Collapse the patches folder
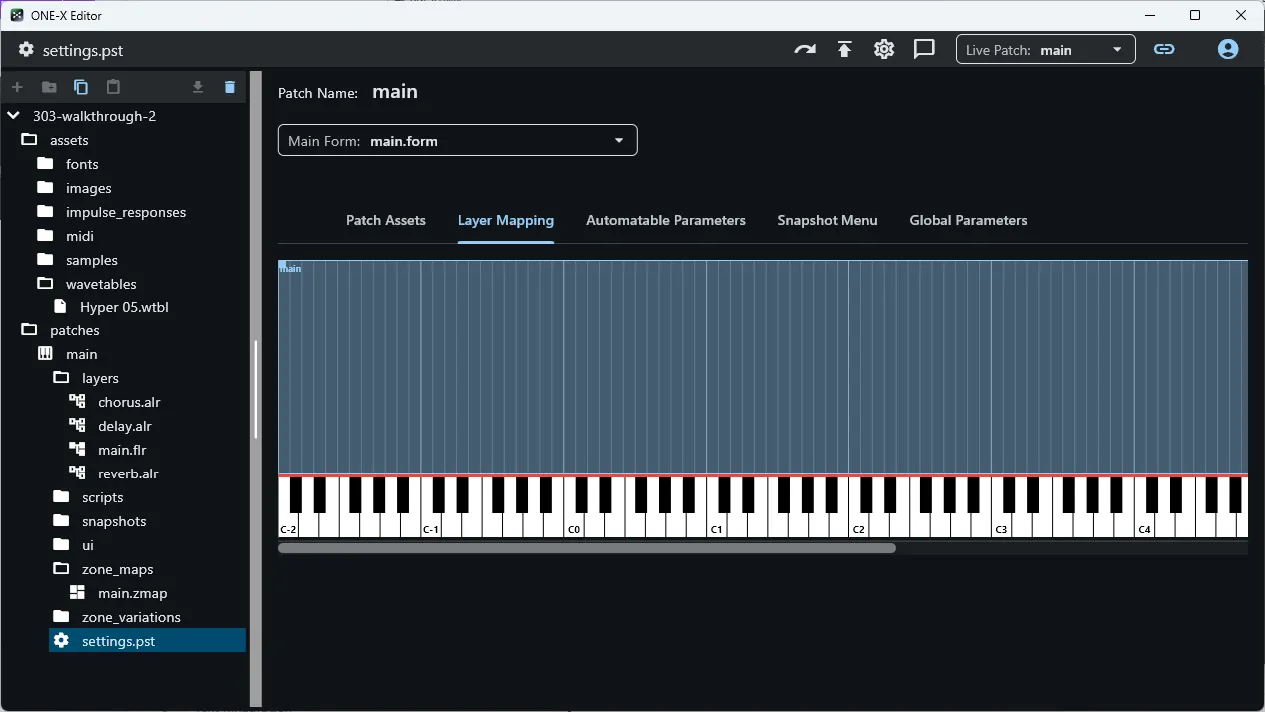Screen dimensions: 1265x712 [29, 330]
